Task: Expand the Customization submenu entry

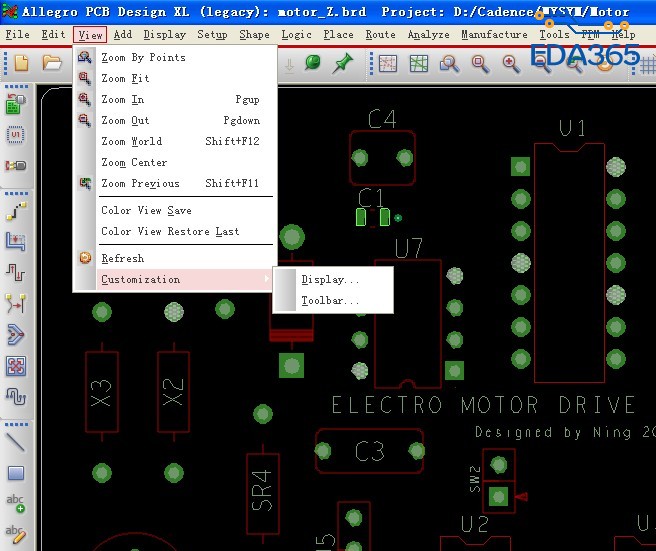Action: point(141,279)
